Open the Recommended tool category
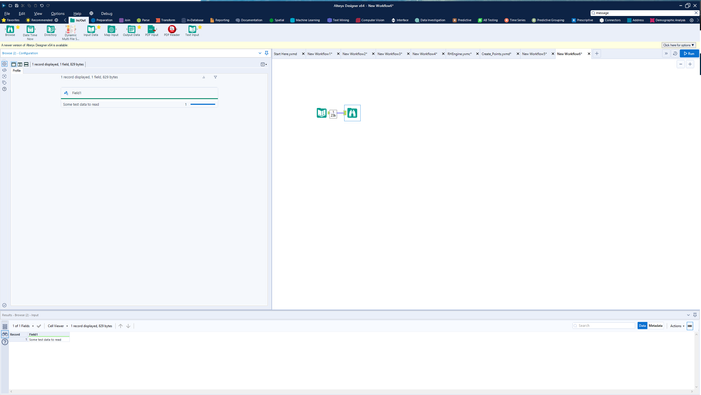701x395 pixels. 39,20
